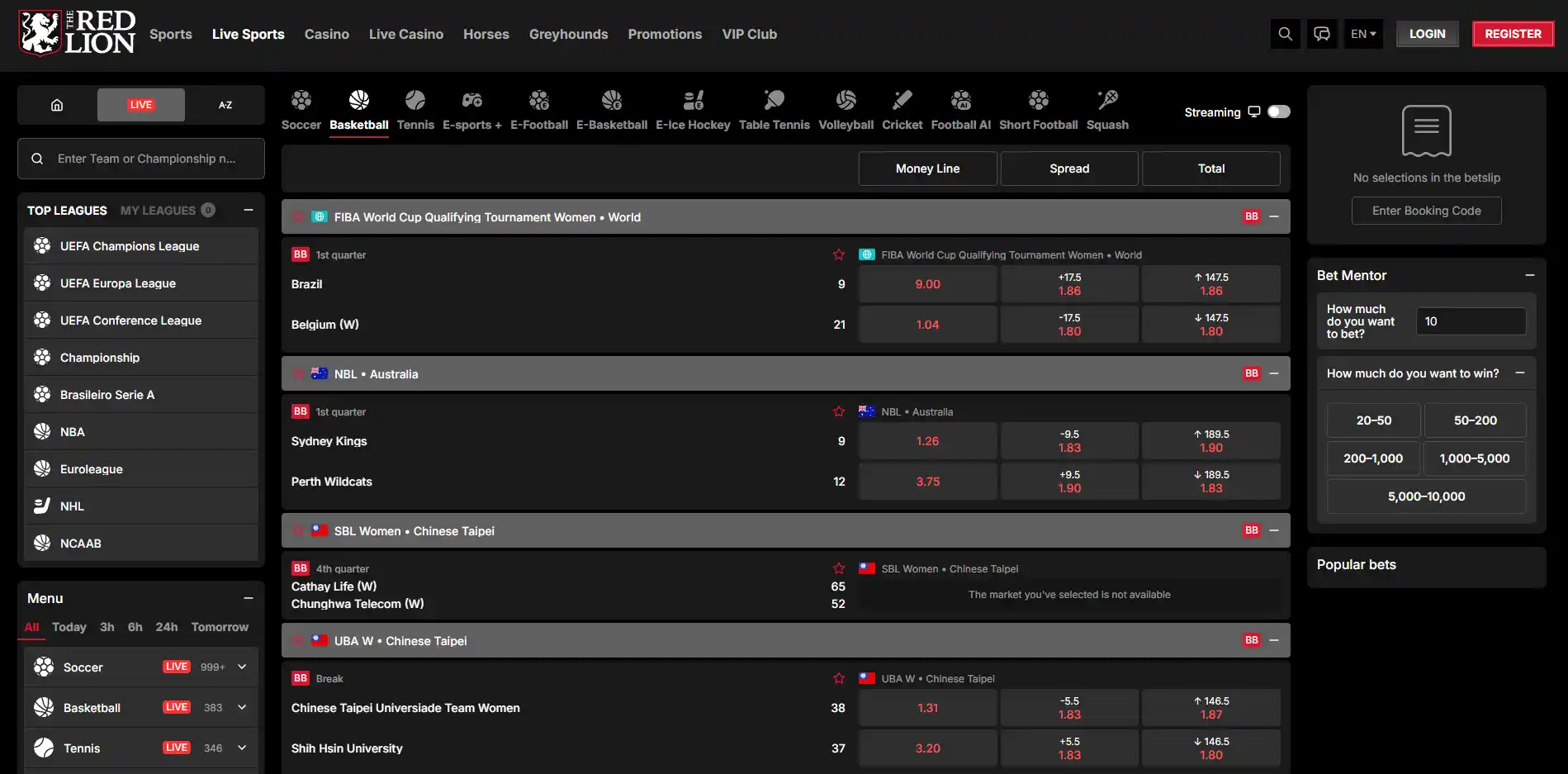Click the Register button
1568x774 pixels.
click(1513, 34)
